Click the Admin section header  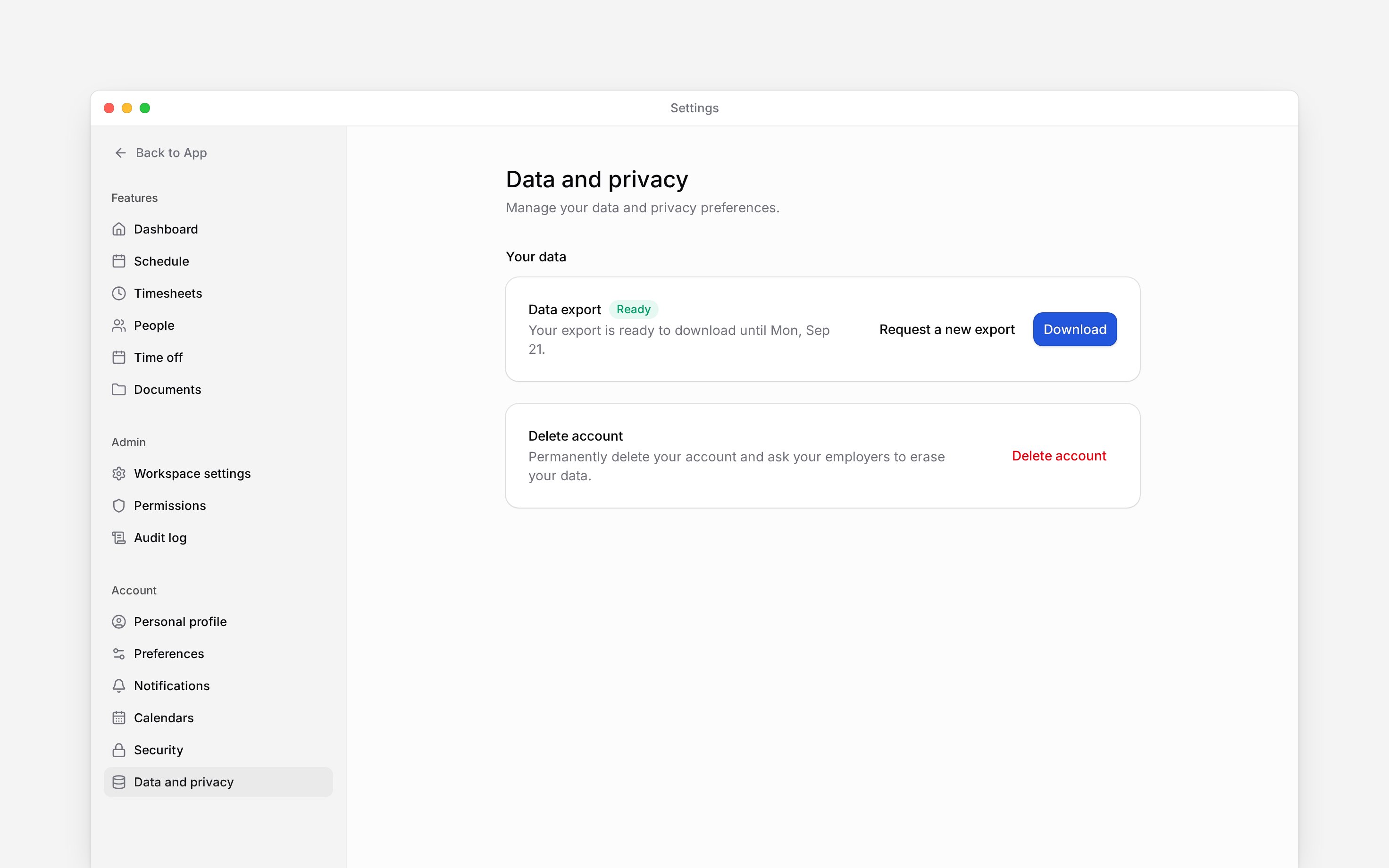pyautogui.click(x=129, y=442)
